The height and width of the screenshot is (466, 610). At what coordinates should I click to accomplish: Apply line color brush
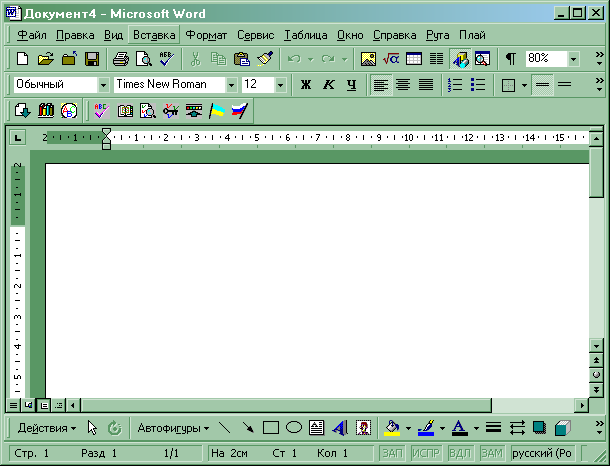(426, 428)
